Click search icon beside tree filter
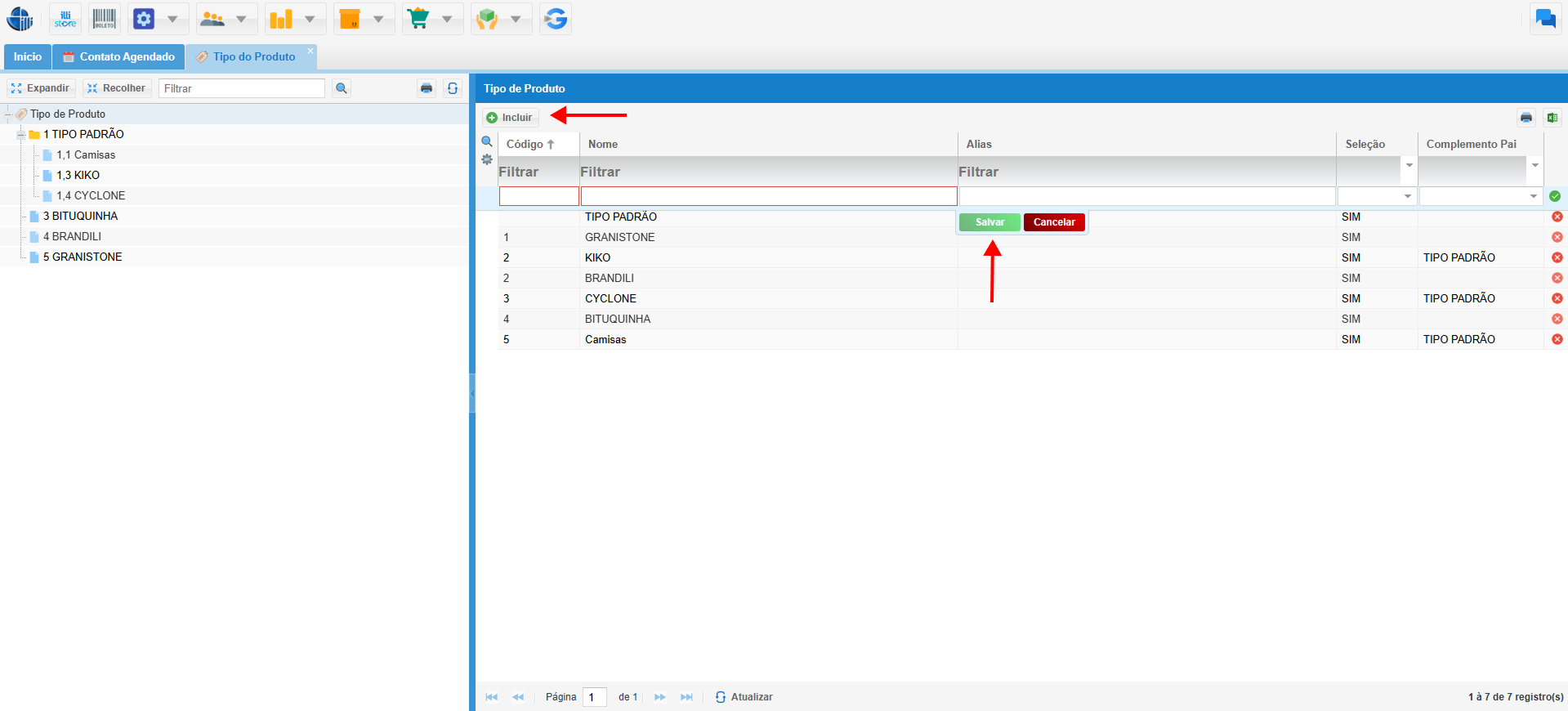 (342, 88)
